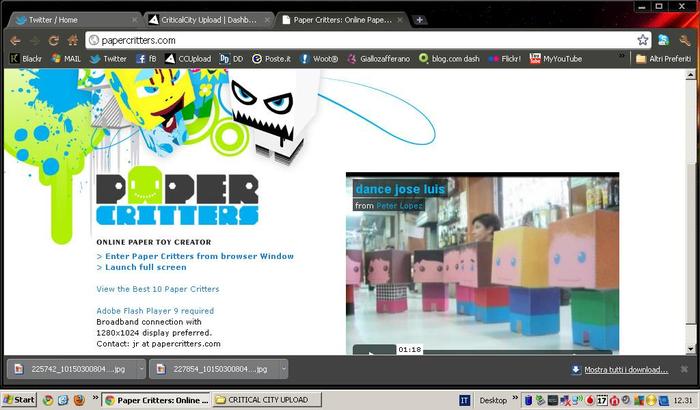Viewport: 700px width, 410px height.
Task: Open the dance jose luis video title
Action: [400, 189]
